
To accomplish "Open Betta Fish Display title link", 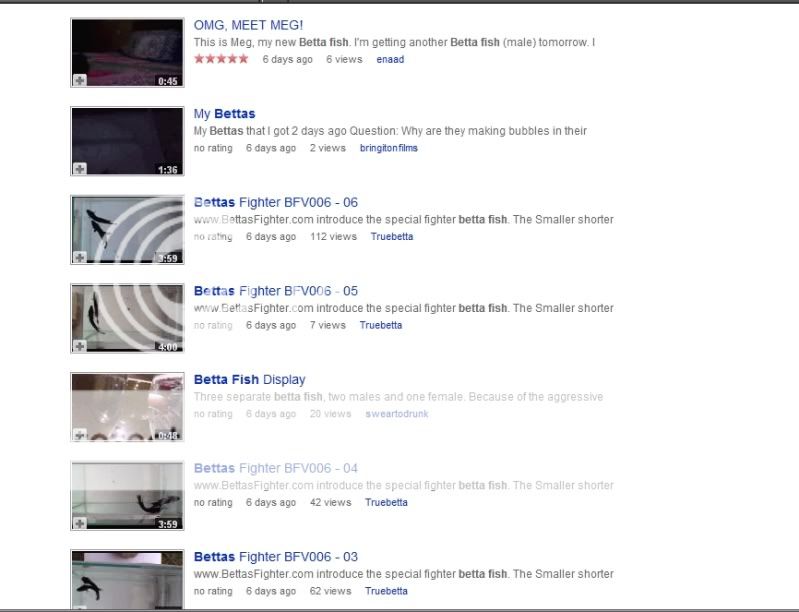I will [250, 380].
